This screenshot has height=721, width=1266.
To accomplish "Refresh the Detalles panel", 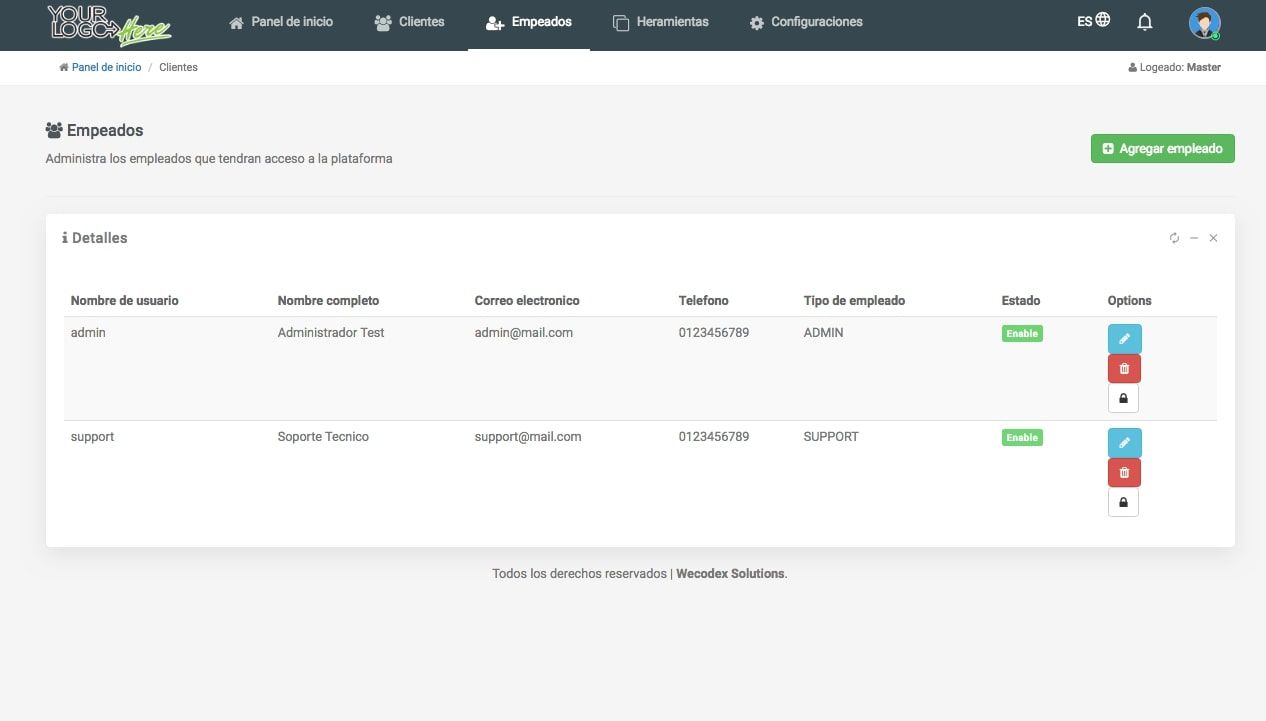I will click(x=1174, y=238).
